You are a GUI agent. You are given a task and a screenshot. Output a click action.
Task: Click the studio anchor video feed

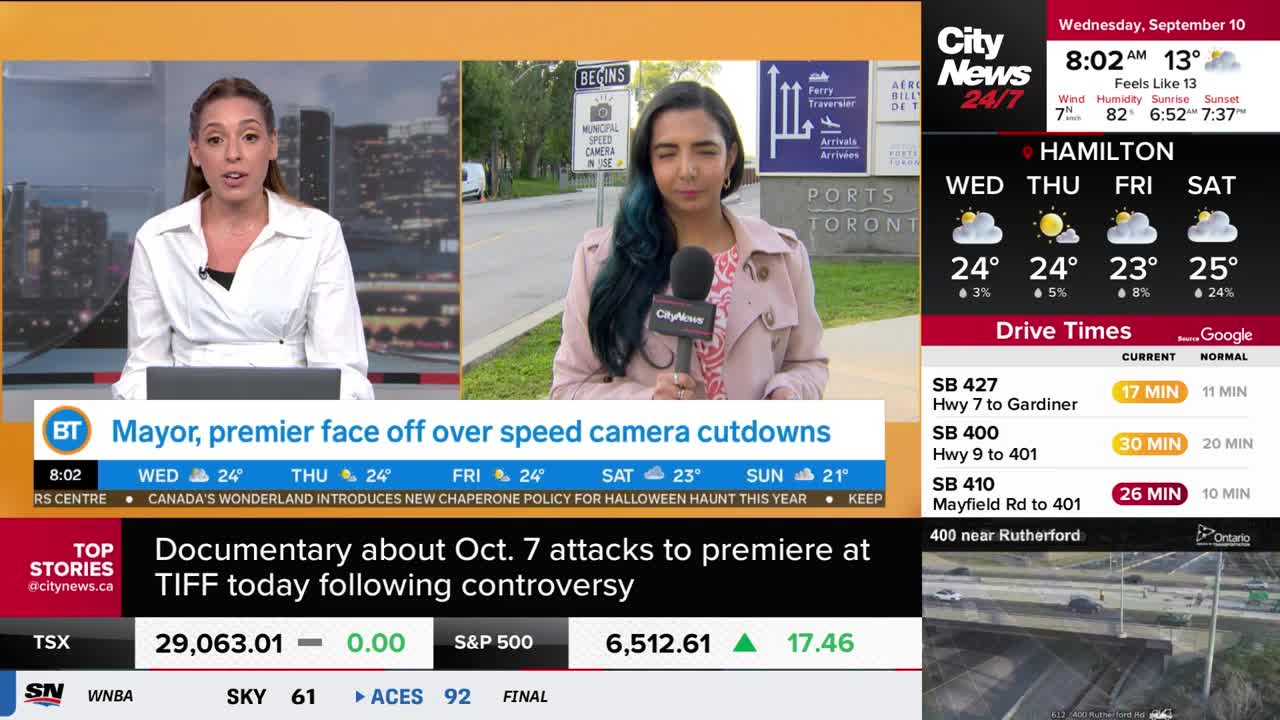(231, 231)
